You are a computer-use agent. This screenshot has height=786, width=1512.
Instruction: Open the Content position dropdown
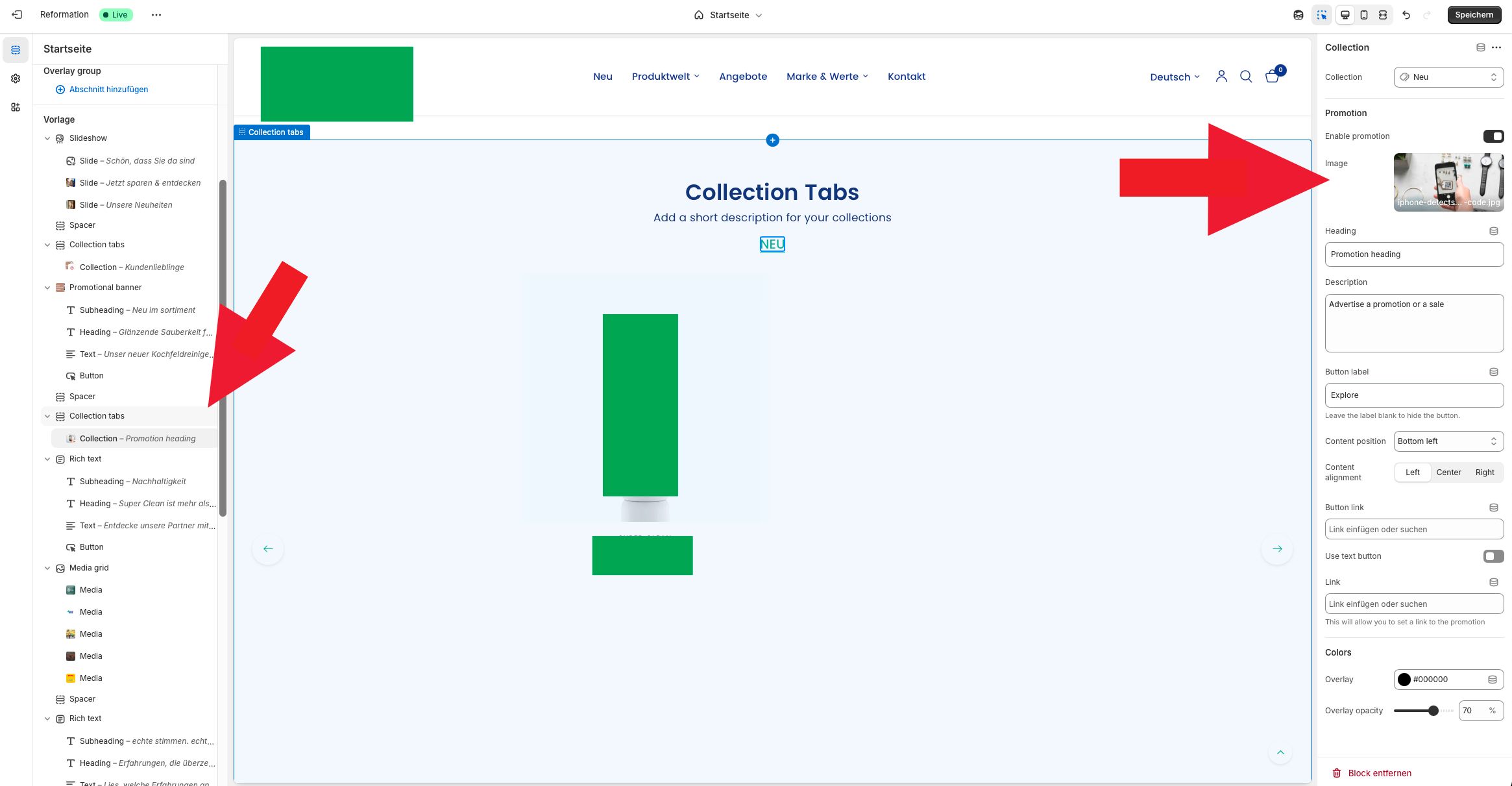pos(1448,441)
